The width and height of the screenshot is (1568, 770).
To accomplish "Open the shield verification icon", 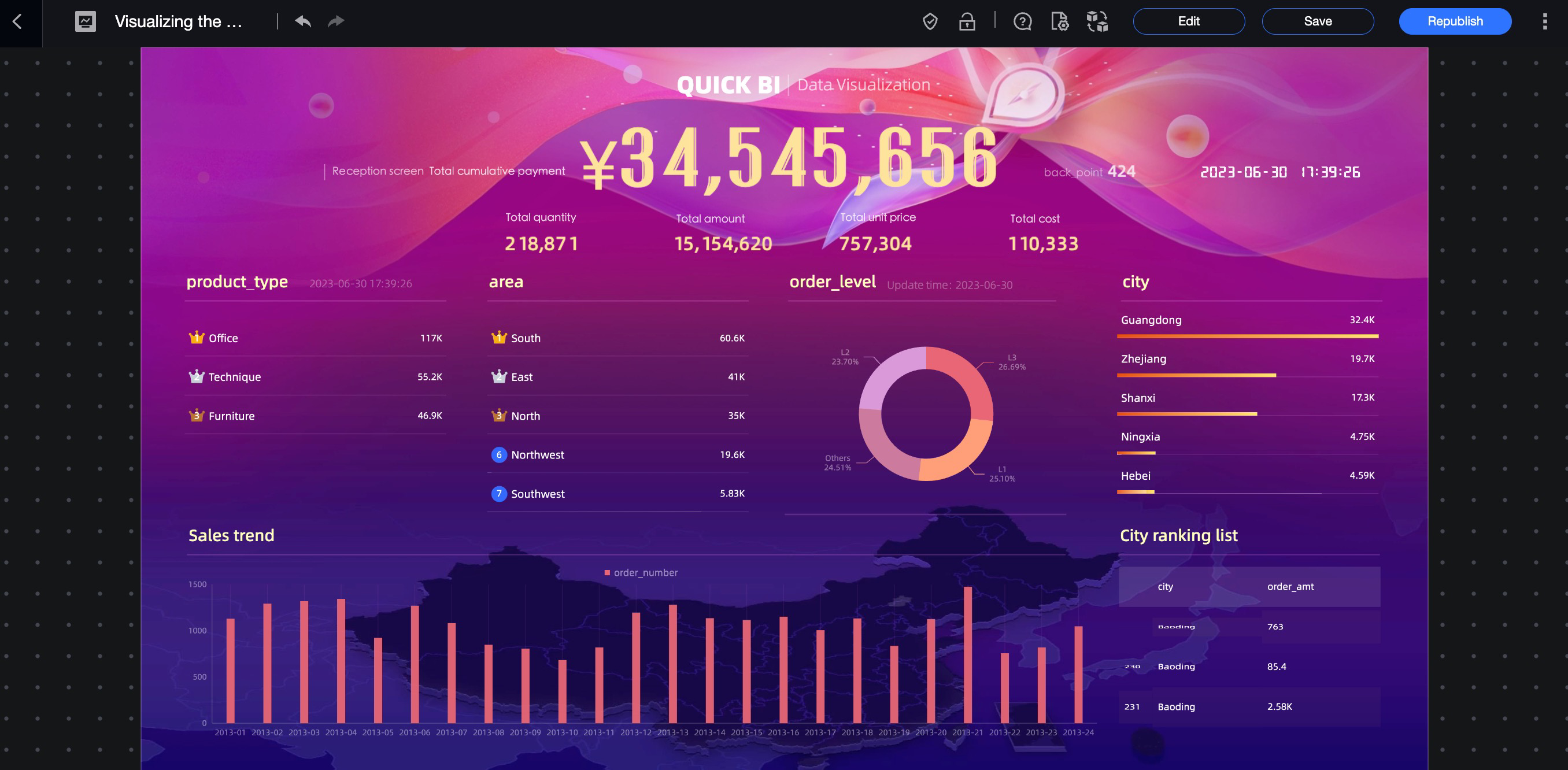I will pos(930,22).
